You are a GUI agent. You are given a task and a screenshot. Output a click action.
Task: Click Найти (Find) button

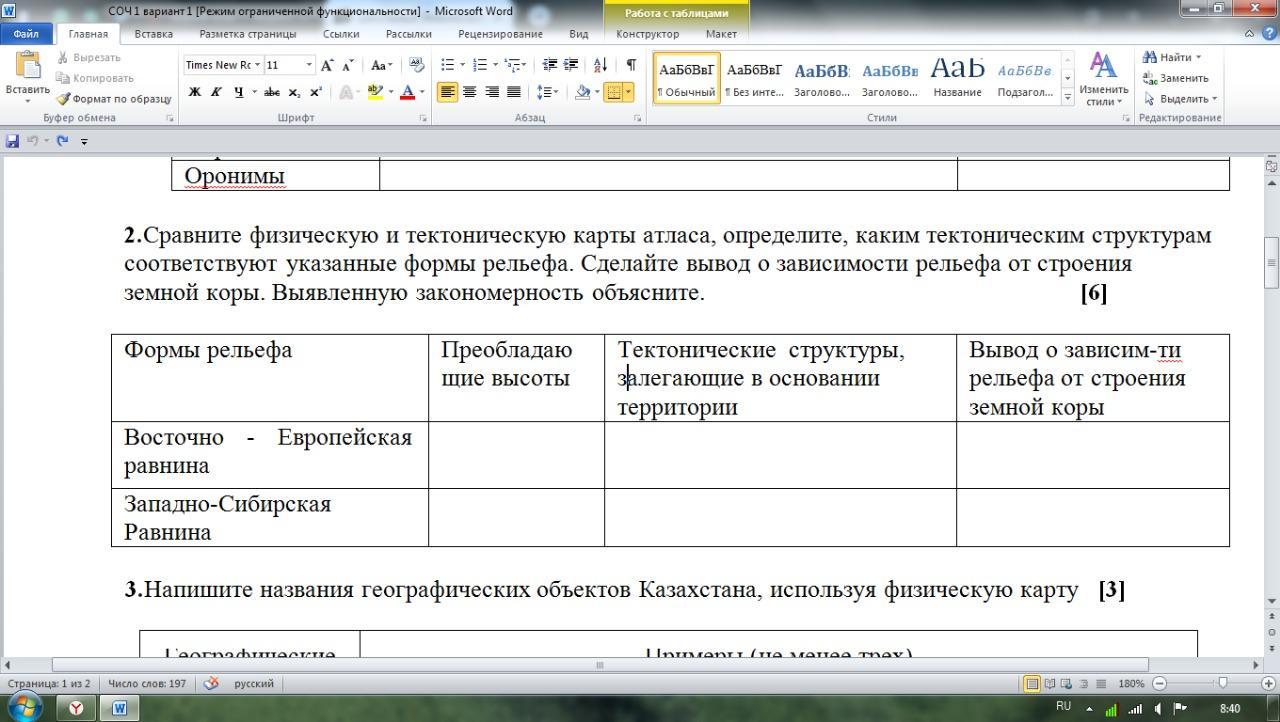1172,57
